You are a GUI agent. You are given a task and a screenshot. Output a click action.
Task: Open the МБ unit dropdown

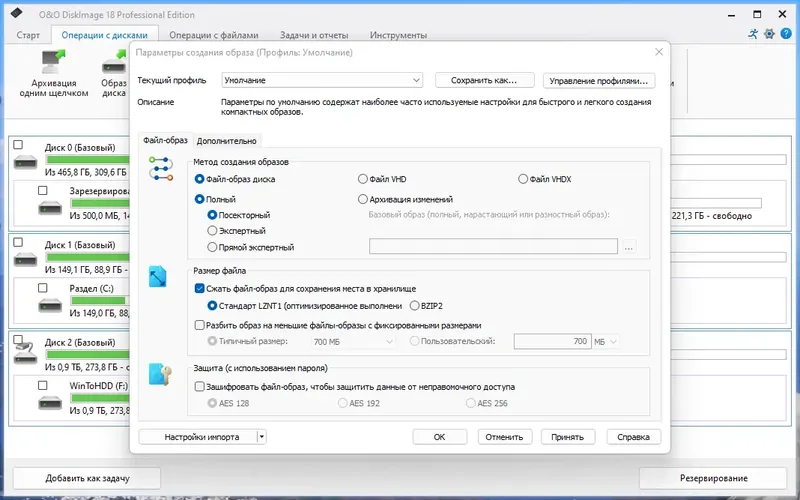(x=606, y=341)
